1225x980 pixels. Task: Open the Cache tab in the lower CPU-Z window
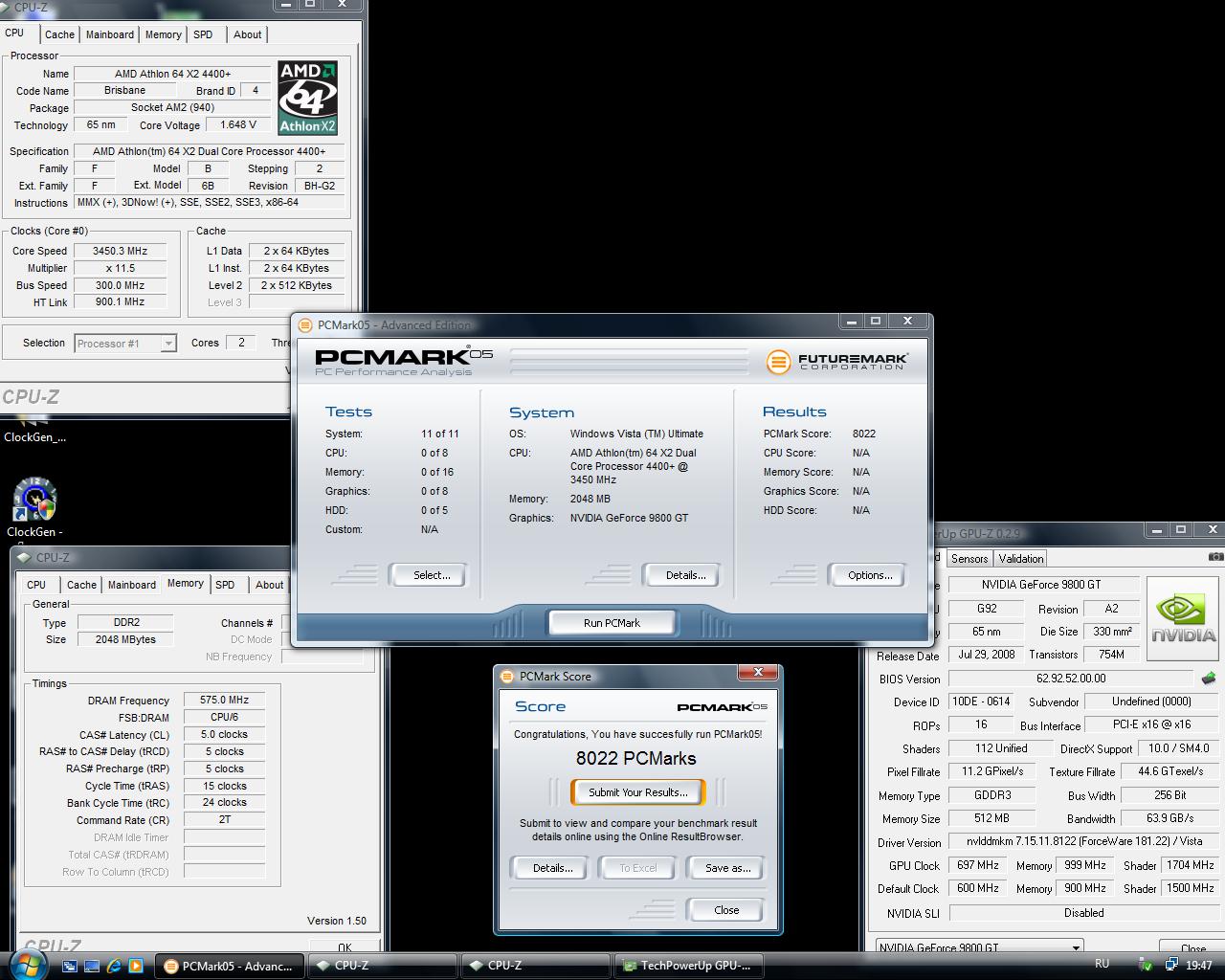click(x=81, y=585)
